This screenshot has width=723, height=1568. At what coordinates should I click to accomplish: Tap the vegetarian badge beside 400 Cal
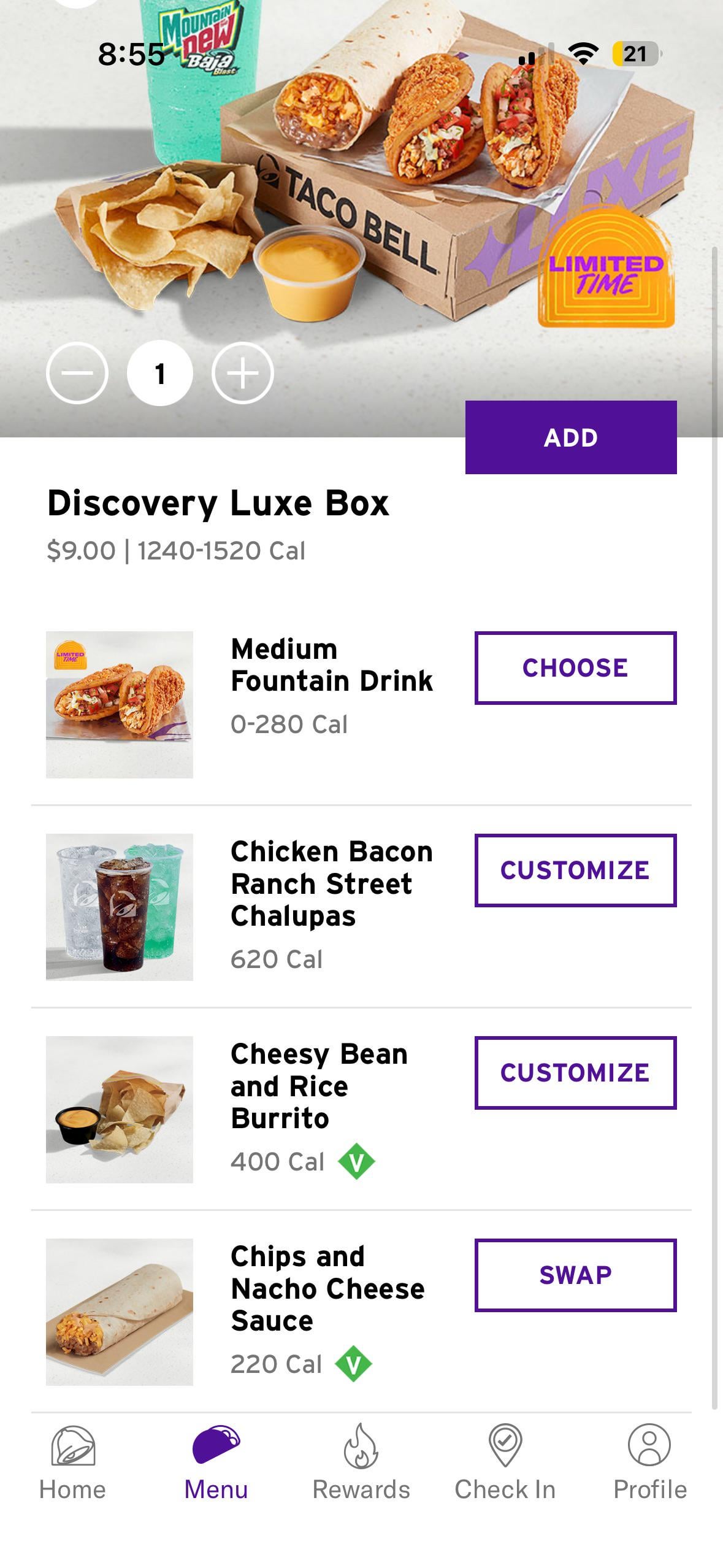click(356, 1162)
